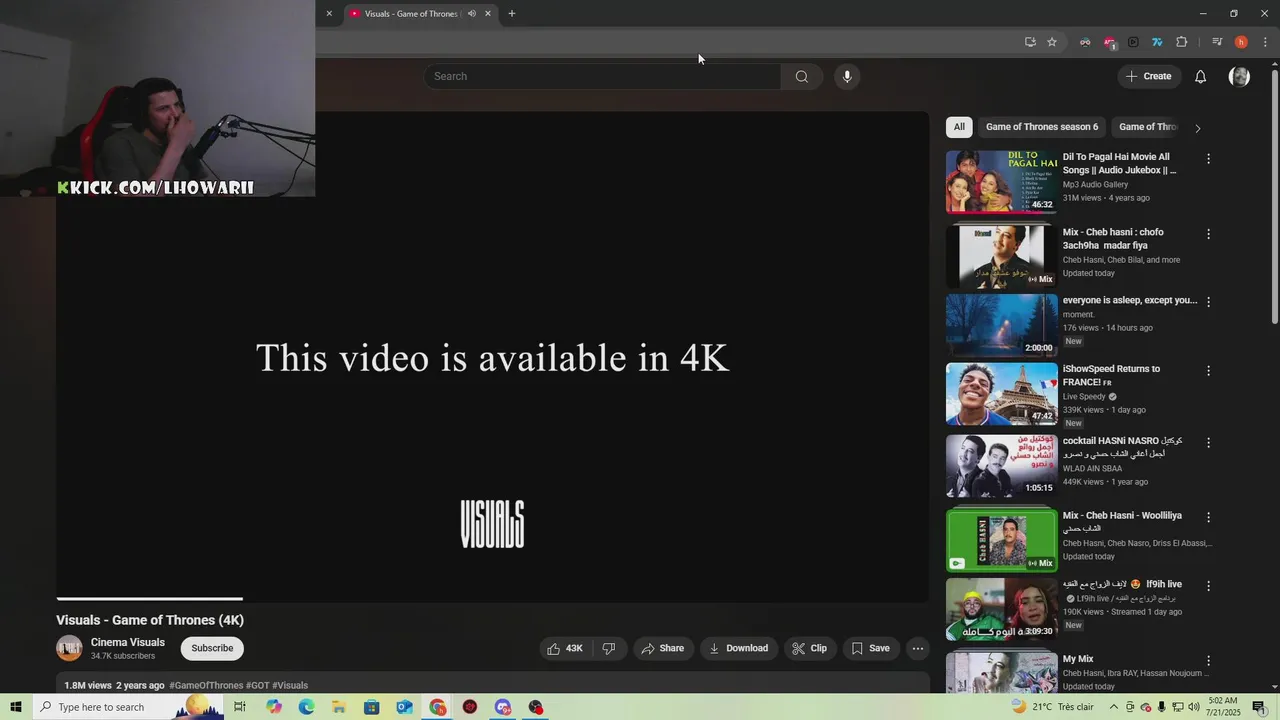Click the adblock extension icon with badge
Image resolution: width=1280 pixels, height=720 pixels.
coord(1109,42)
